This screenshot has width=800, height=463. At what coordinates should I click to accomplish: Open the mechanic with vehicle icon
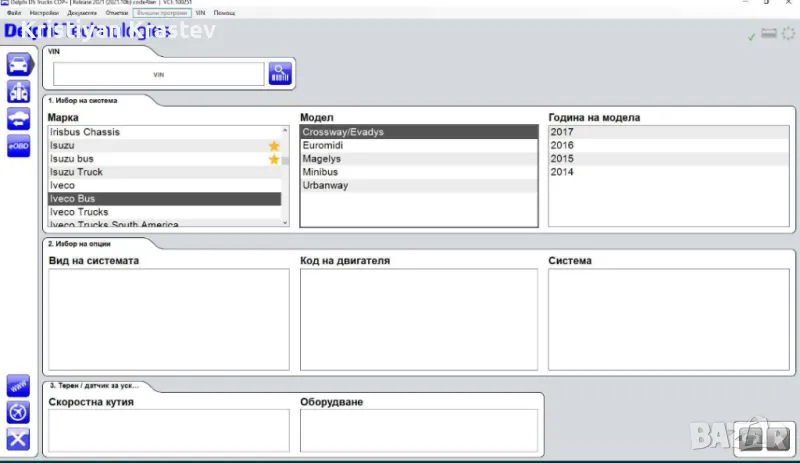tap(18, 92)
